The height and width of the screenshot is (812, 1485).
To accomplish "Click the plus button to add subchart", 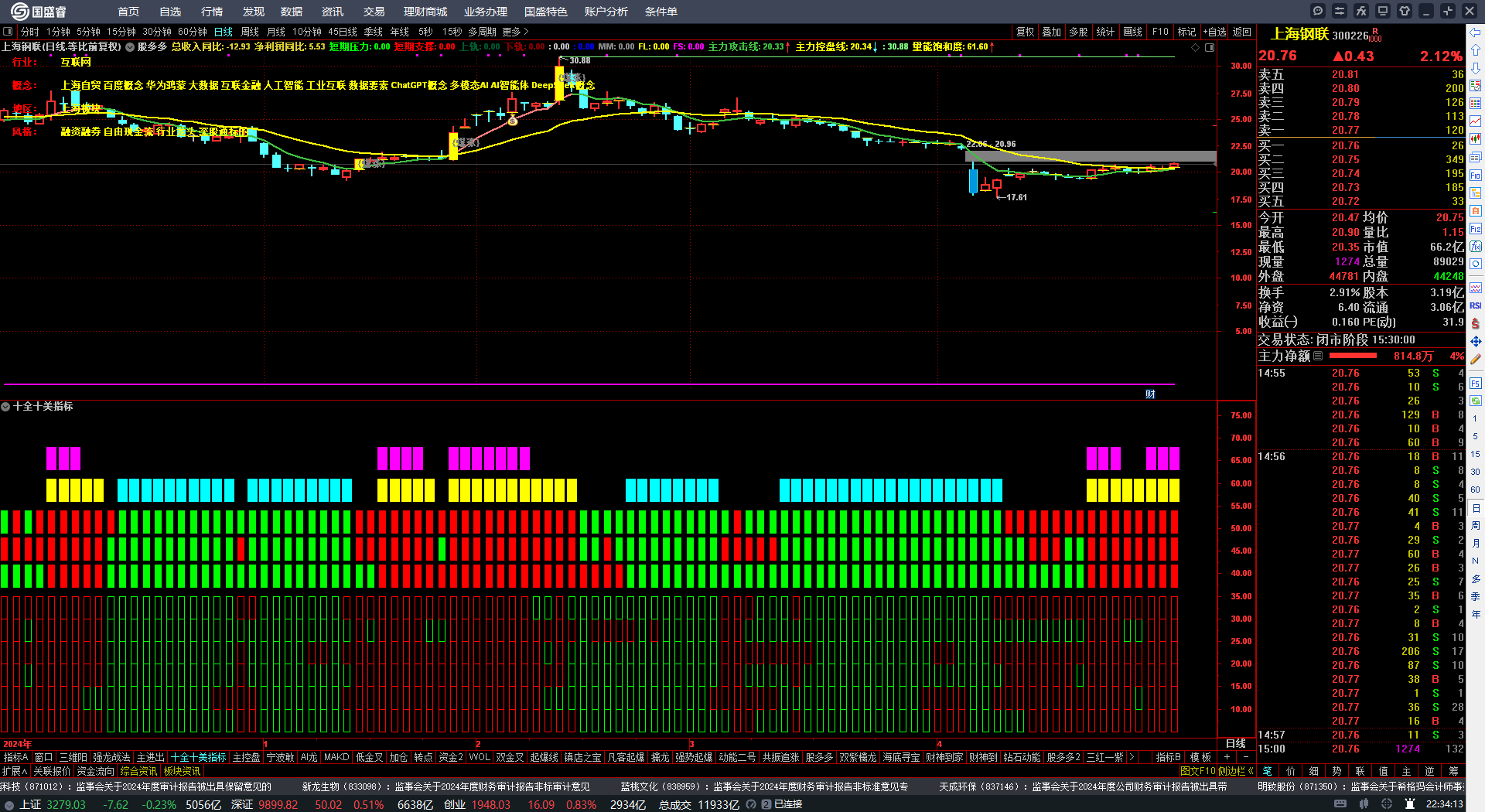I will 1227,757.
